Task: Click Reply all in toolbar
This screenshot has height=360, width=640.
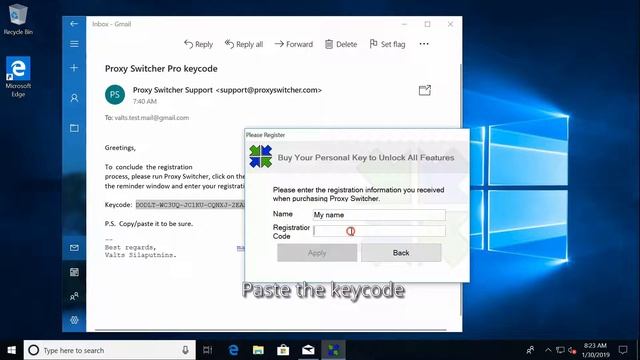Action: (244, 44)
